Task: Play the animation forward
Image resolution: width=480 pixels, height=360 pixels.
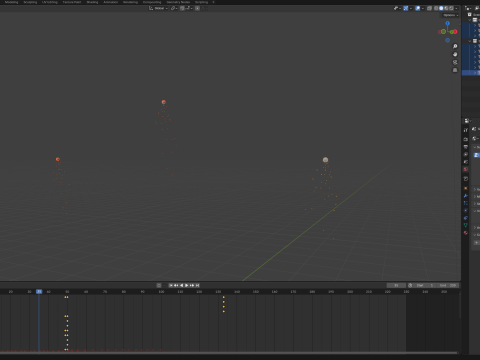Action: 187,285
